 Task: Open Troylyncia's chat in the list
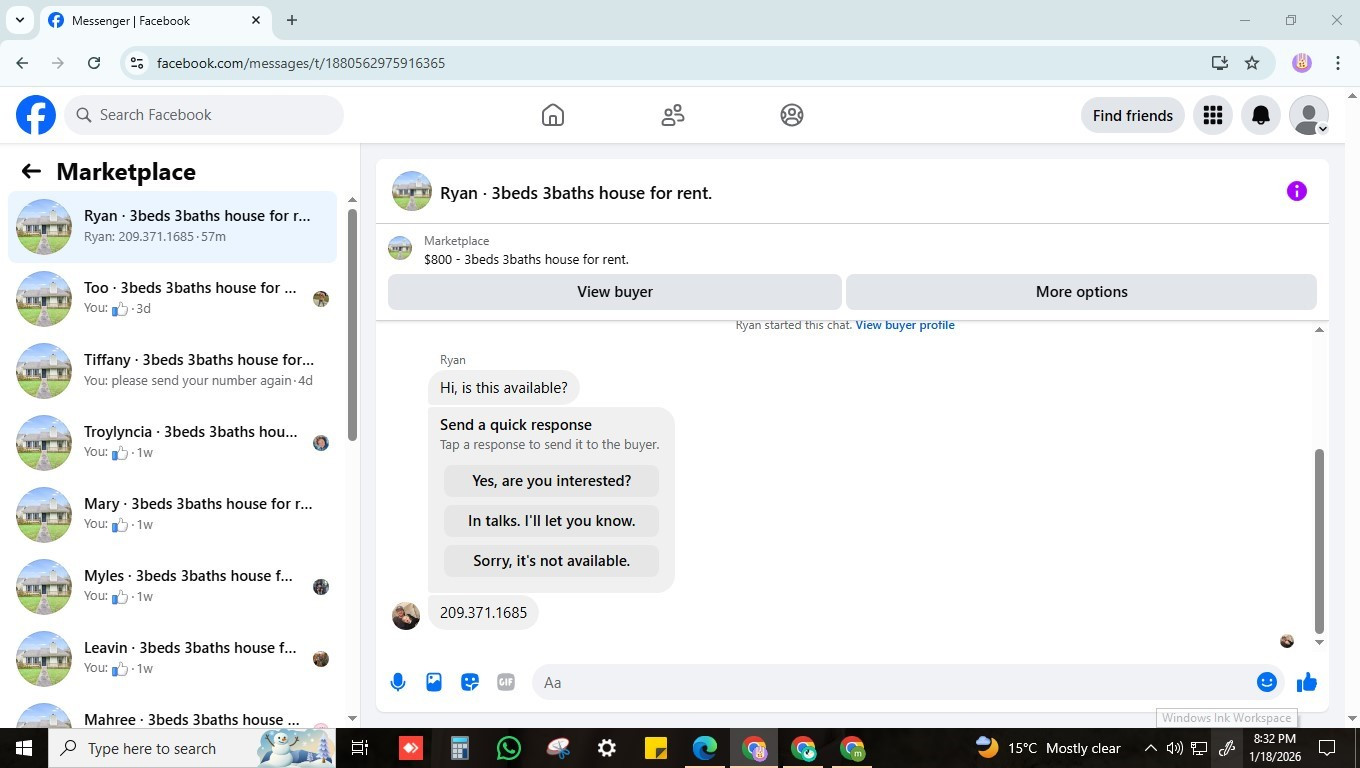click(173, 443)
